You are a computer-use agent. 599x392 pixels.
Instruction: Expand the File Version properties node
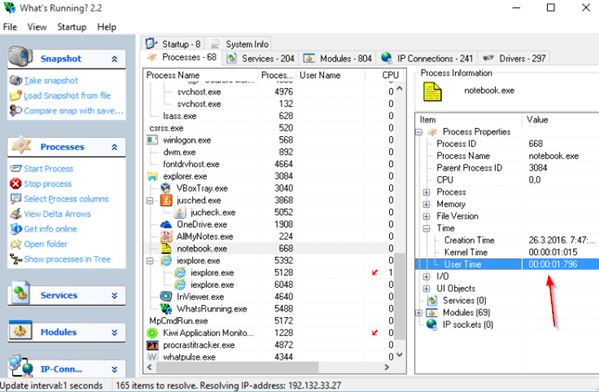click(x=426, y=216)
